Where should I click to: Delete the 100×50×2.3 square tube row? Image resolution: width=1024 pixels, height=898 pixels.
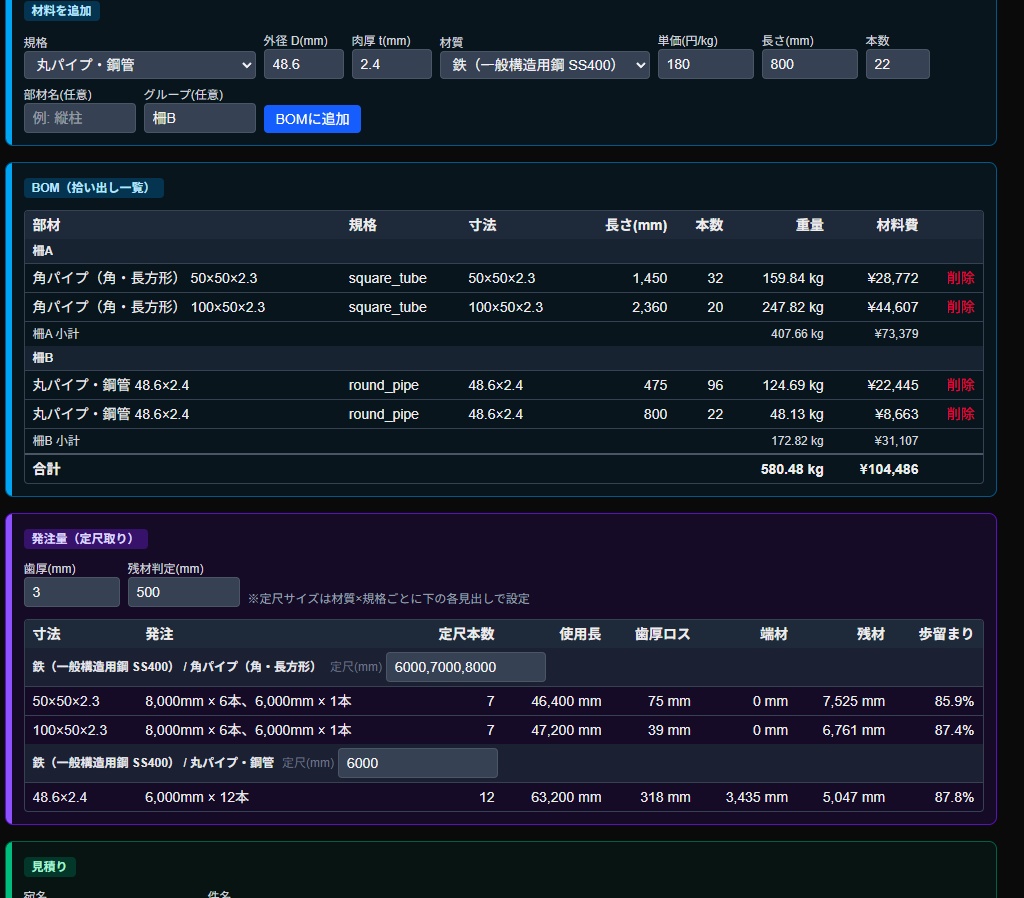(x=960, y=307)
